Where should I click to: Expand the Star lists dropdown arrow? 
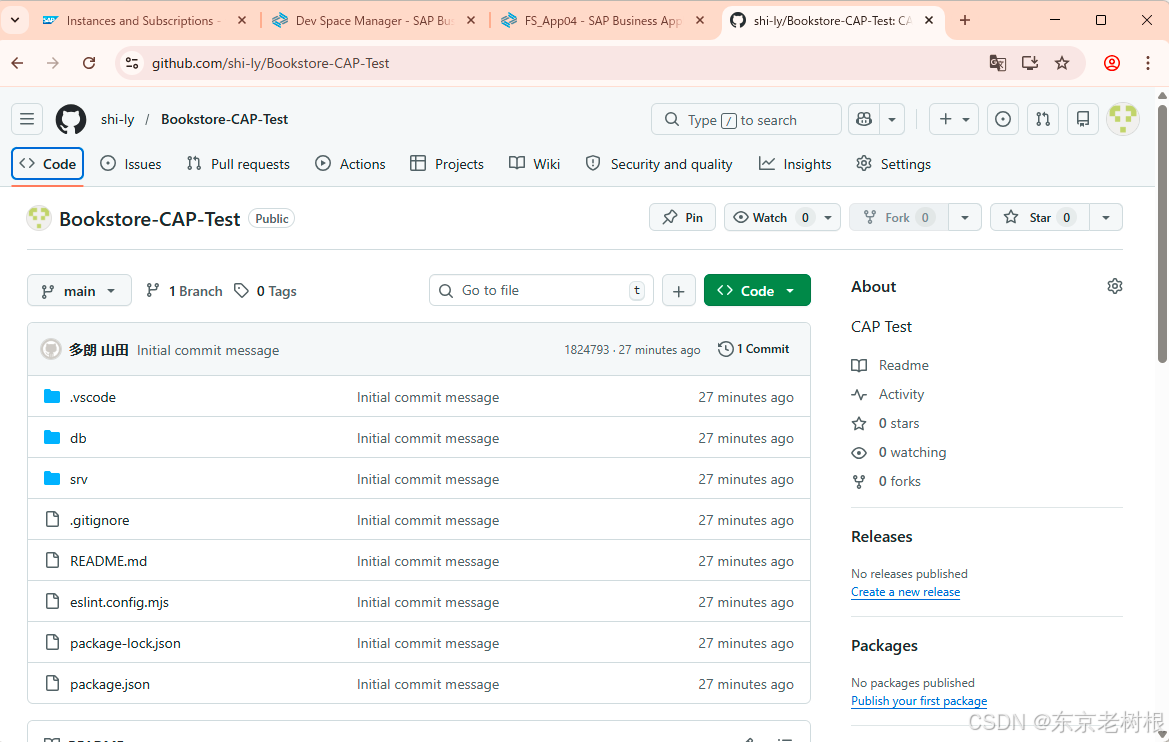tap(1106, 217)
